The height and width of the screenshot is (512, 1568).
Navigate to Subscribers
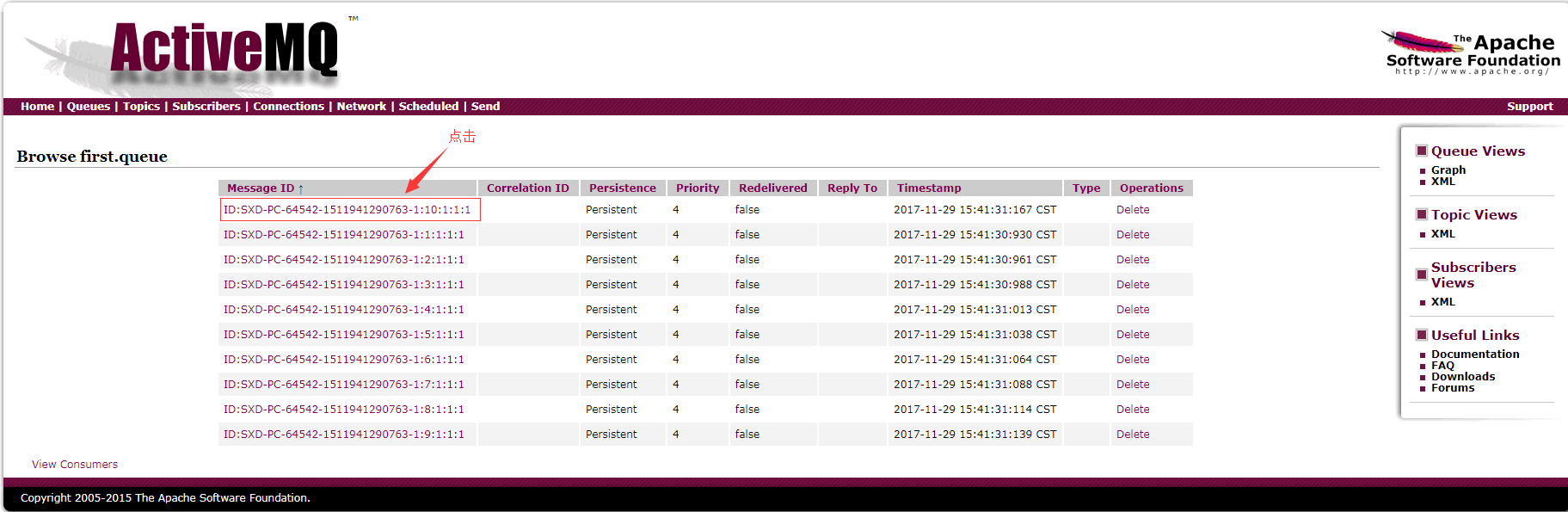pyautogui.click(x=206, y=106)
